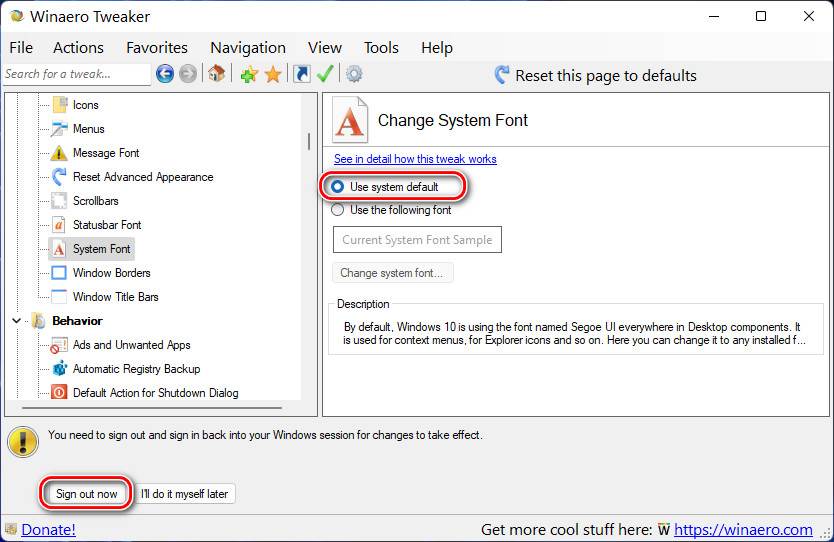Click the green checkmark toolbar icon

[x=324, y=73]
